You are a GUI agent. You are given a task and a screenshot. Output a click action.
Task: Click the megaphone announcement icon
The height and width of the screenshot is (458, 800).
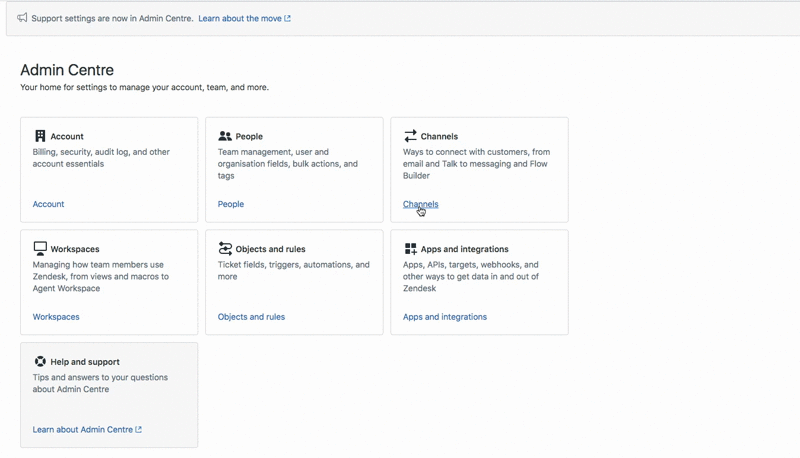22,18
